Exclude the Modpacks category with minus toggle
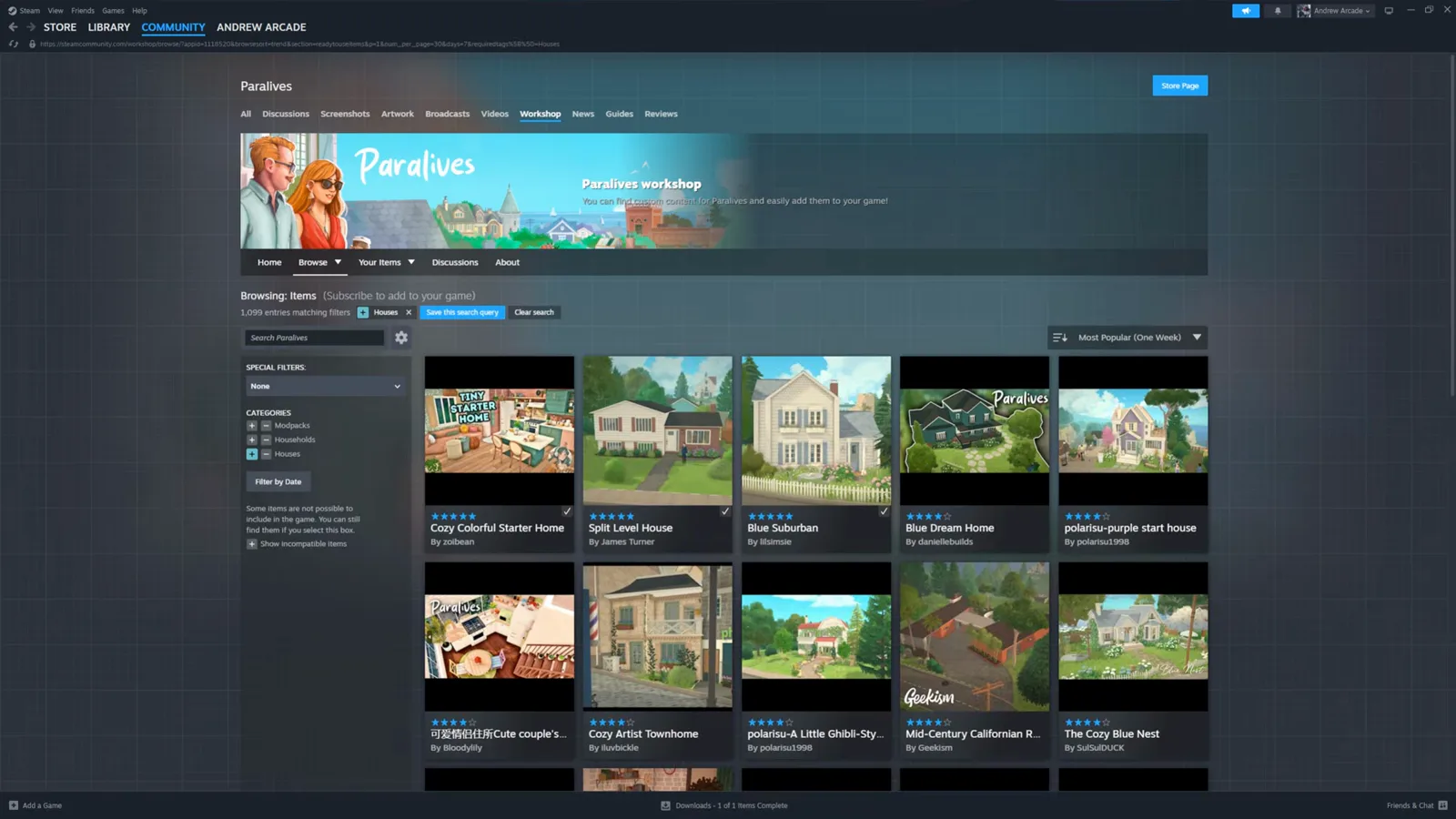The height and width of the screenshot is (819, 1456). 266,426
